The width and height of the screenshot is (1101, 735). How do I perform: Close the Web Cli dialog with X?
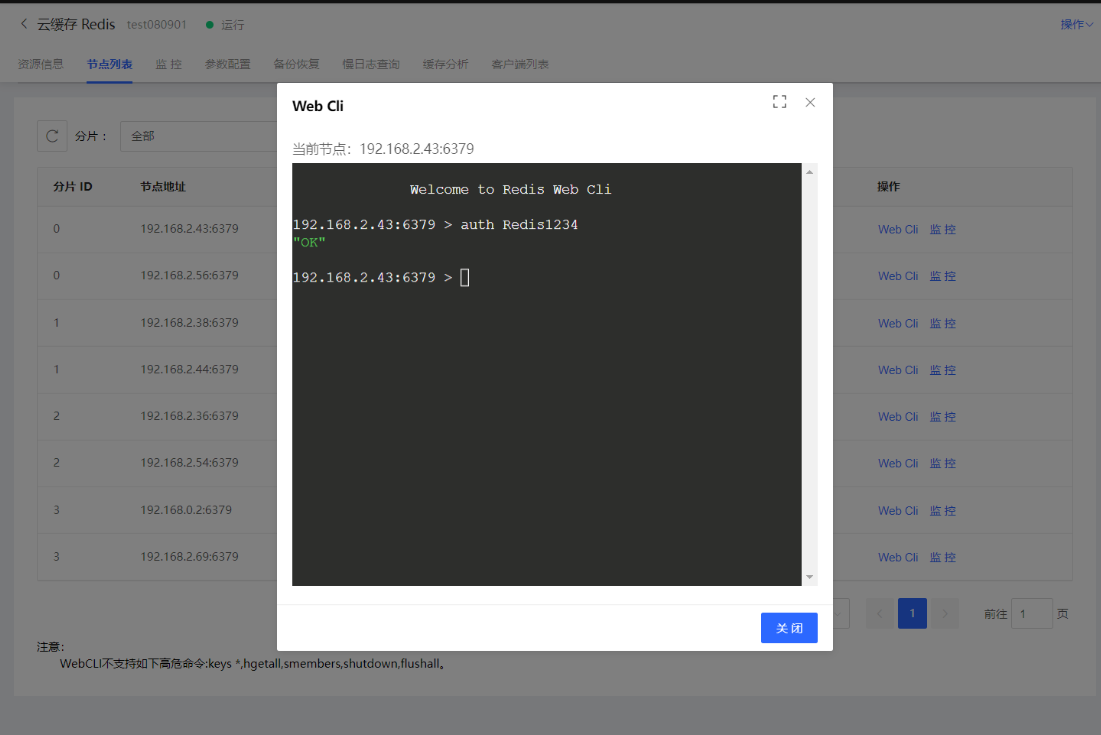[x=810, y=102]
